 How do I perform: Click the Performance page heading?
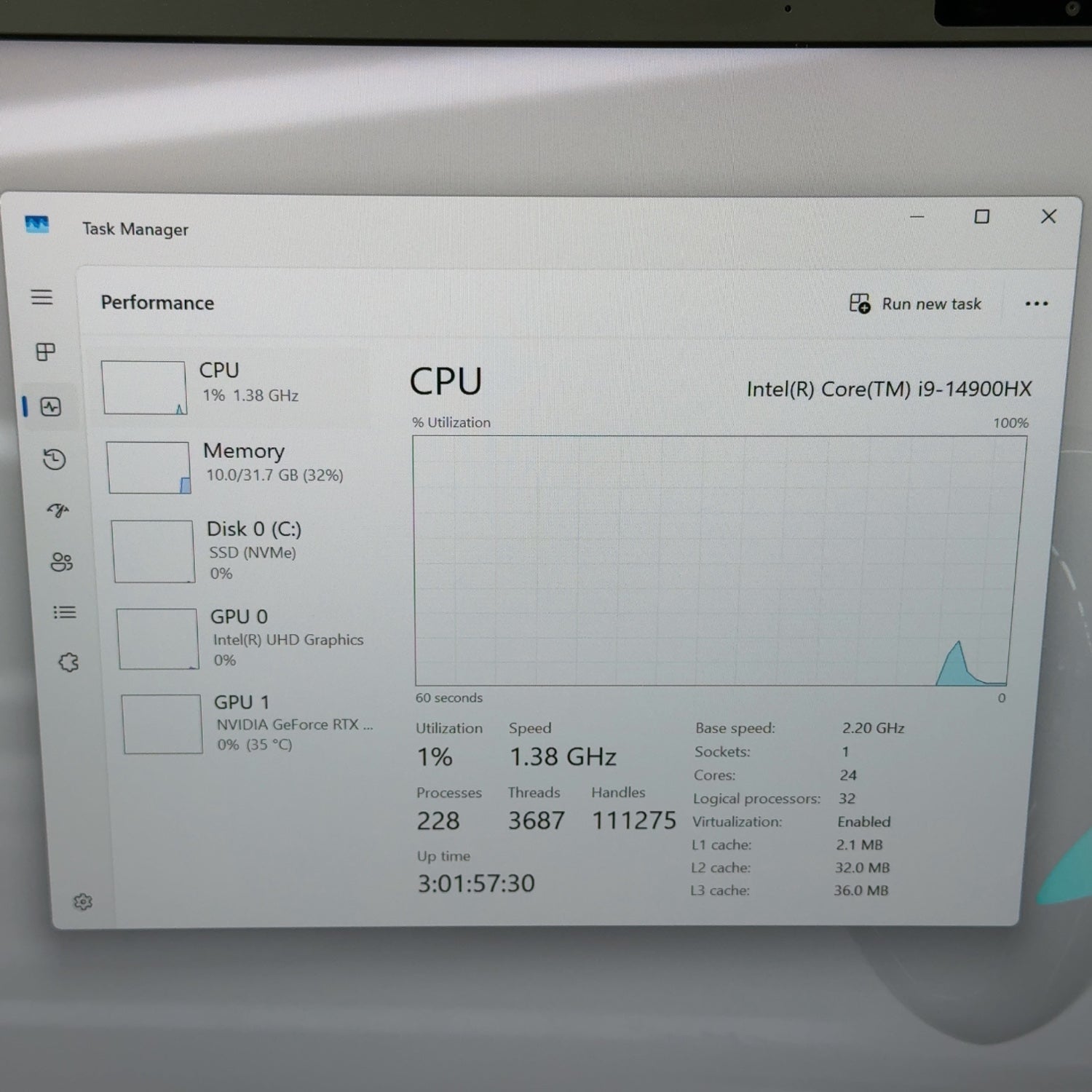click(x=157, y=303)
